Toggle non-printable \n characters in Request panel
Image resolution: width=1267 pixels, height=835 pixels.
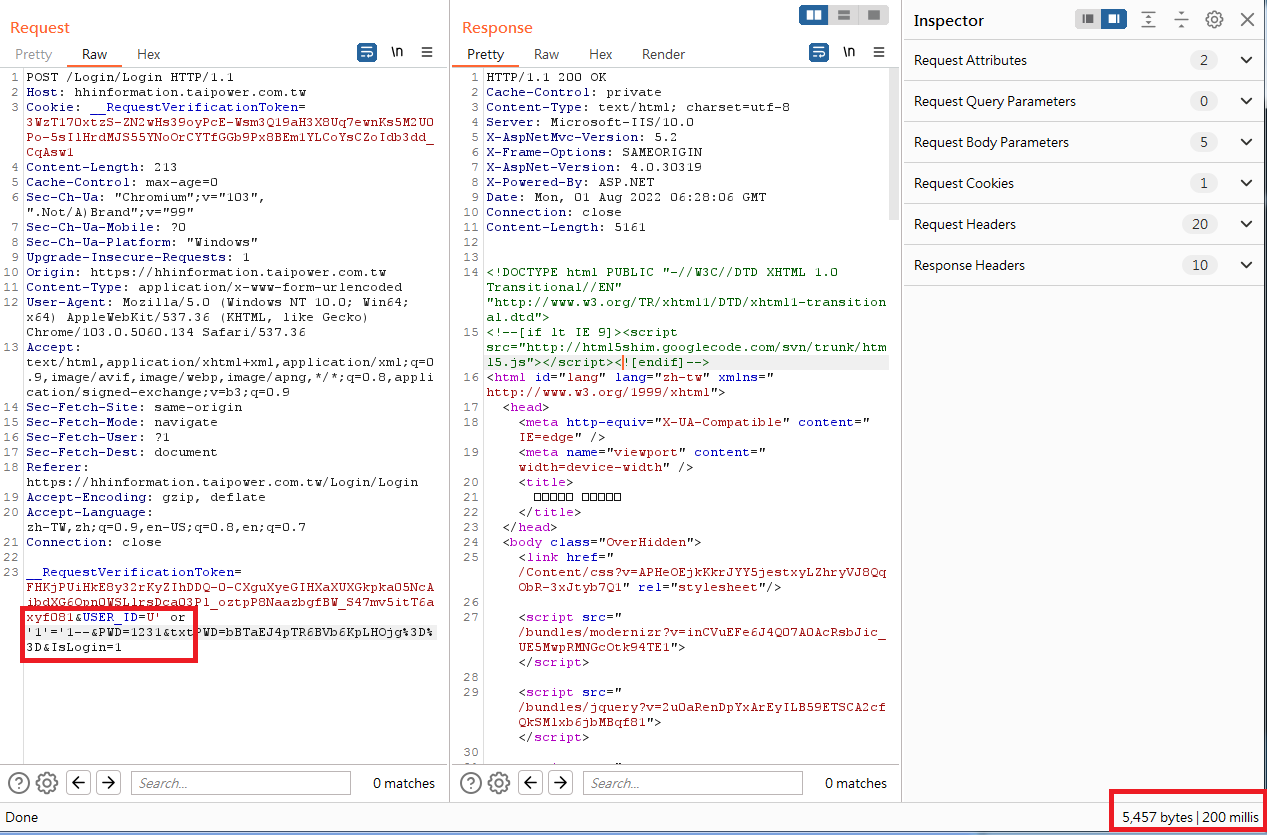398,52
